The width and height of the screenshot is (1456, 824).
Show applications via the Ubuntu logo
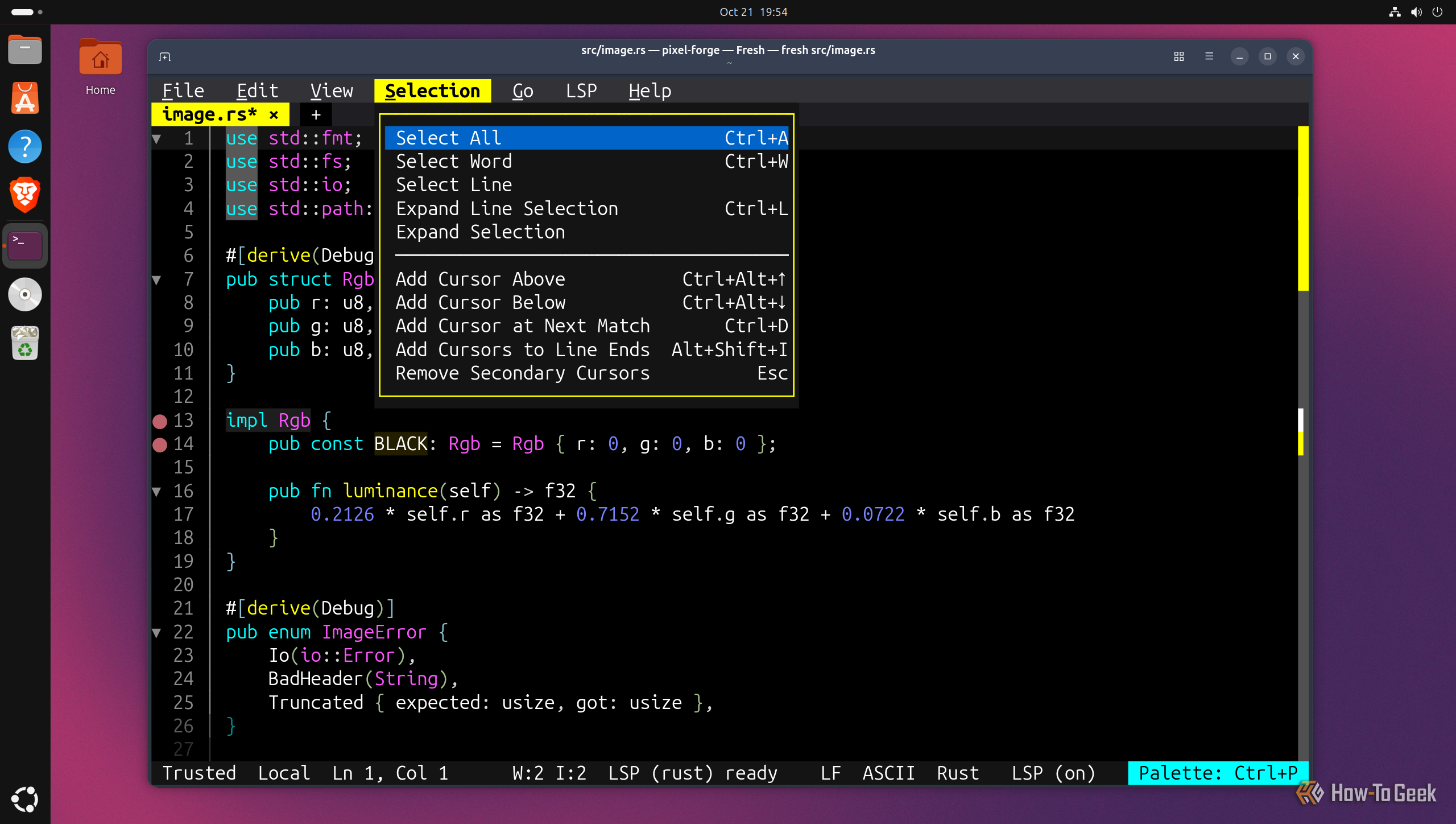[x=25, y=799]
